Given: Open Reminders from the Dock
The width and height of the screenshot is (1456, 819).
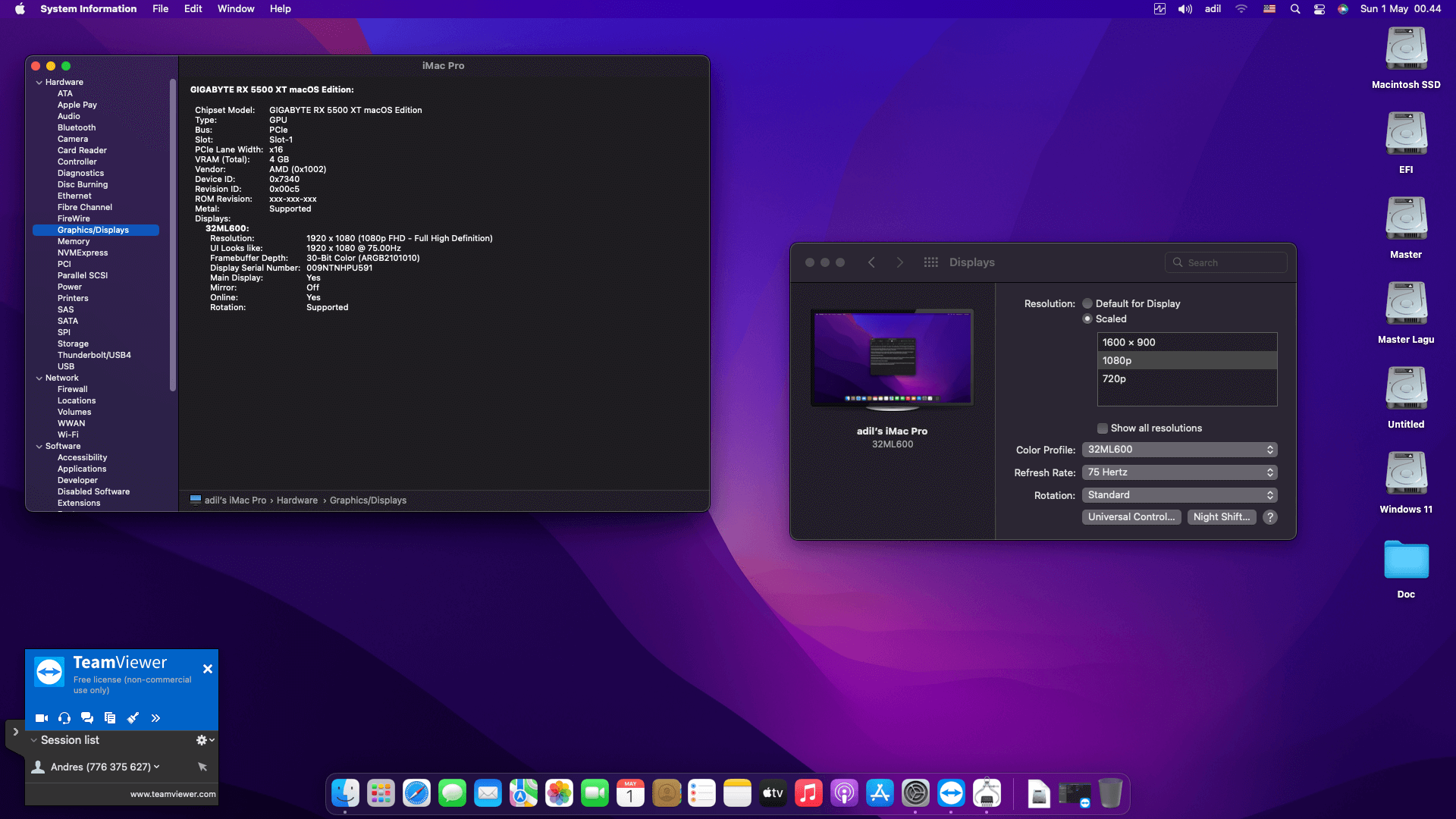Looking at the screenshot, I should point(701,793).
